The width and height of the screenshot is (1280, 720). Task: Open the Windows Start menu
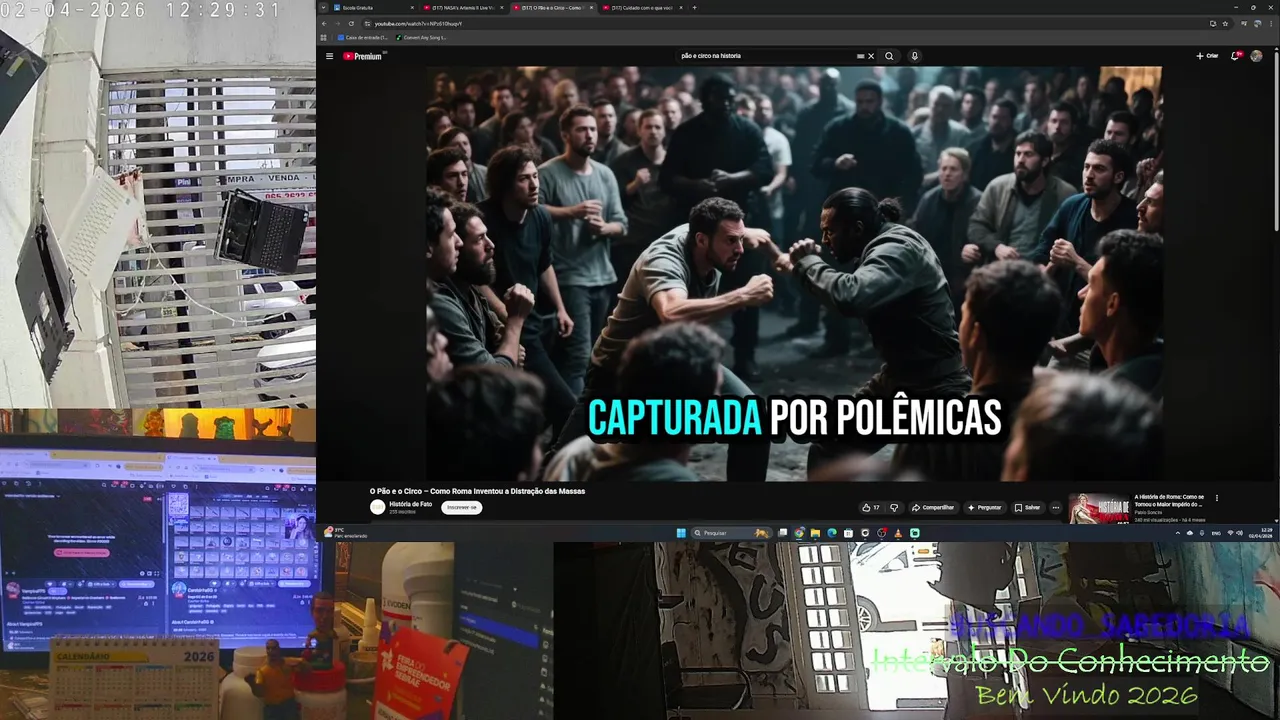point(681,533)
